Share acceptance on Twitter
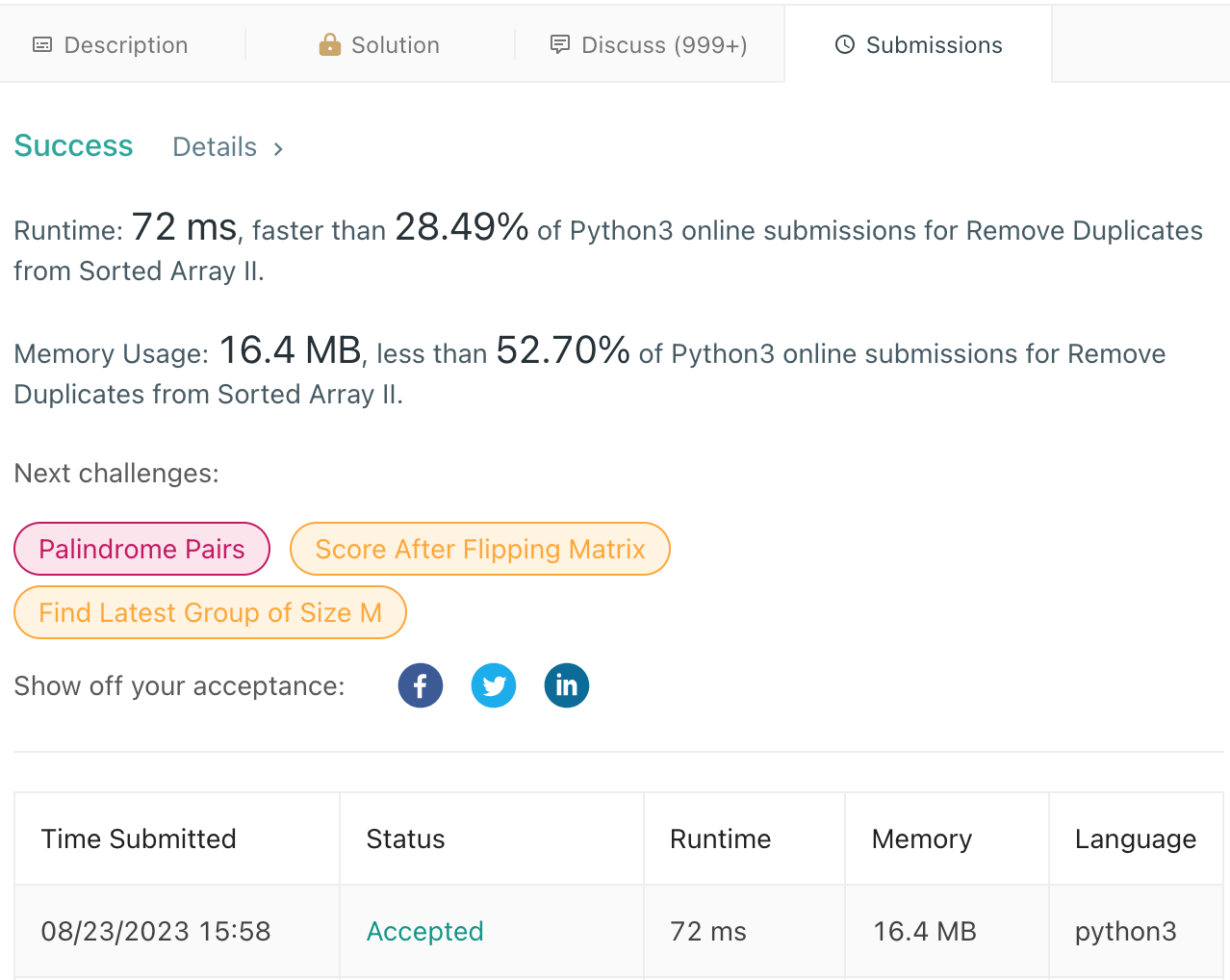The image size is (1230, 980). 494,685
